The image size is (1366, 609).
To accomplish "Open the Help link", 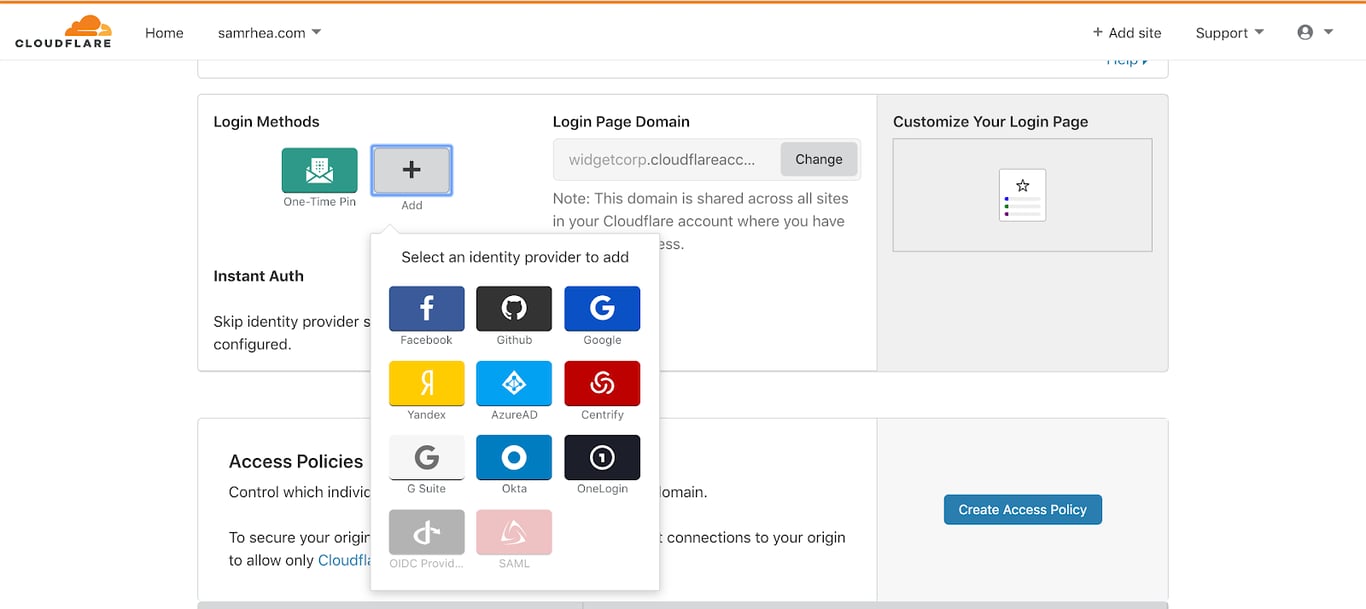I will tap(1127, 62).
